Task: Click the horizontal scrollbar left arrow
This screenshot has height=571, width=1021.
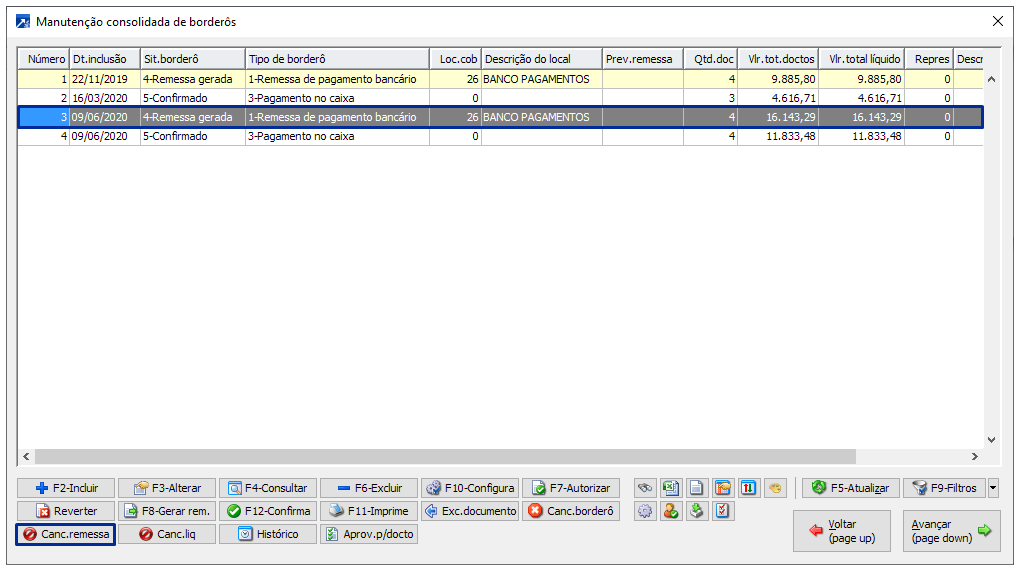Action: point(26,456)
